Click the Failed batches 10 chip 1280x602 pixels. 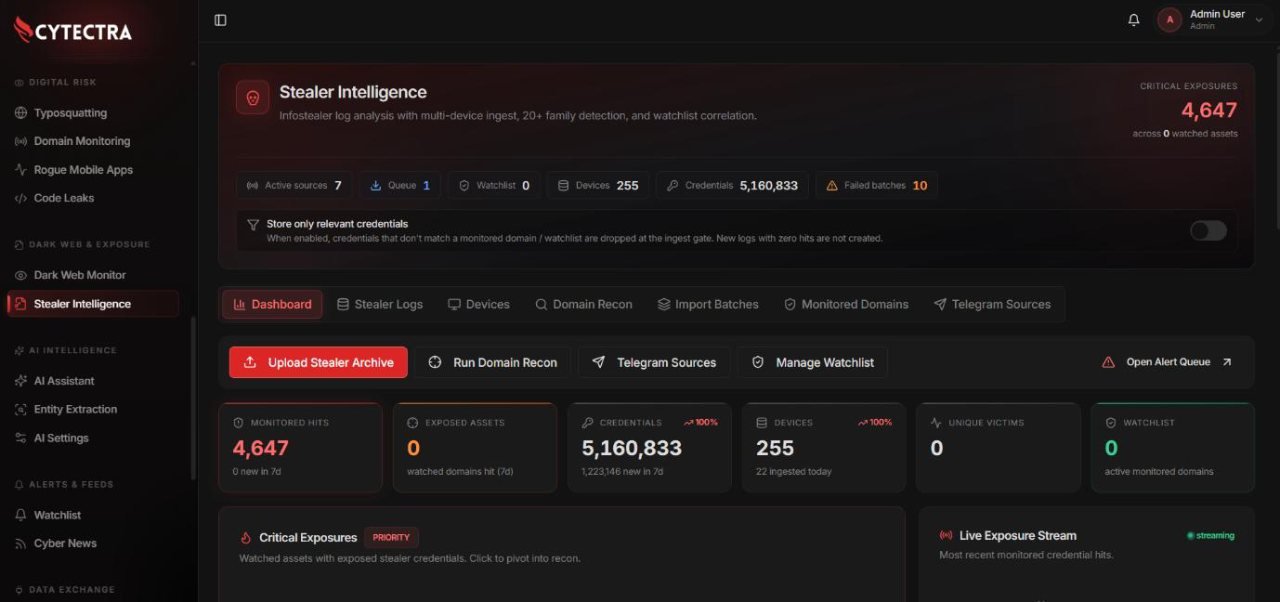click(x=876, y=185)
